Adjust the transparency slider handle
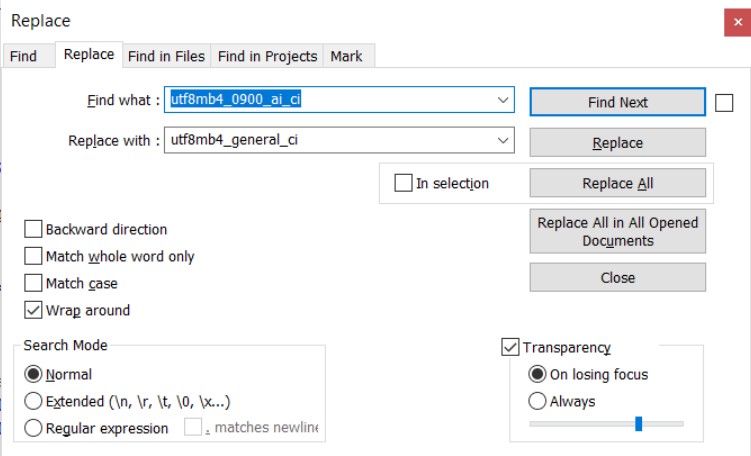 (x=638, y=424)
